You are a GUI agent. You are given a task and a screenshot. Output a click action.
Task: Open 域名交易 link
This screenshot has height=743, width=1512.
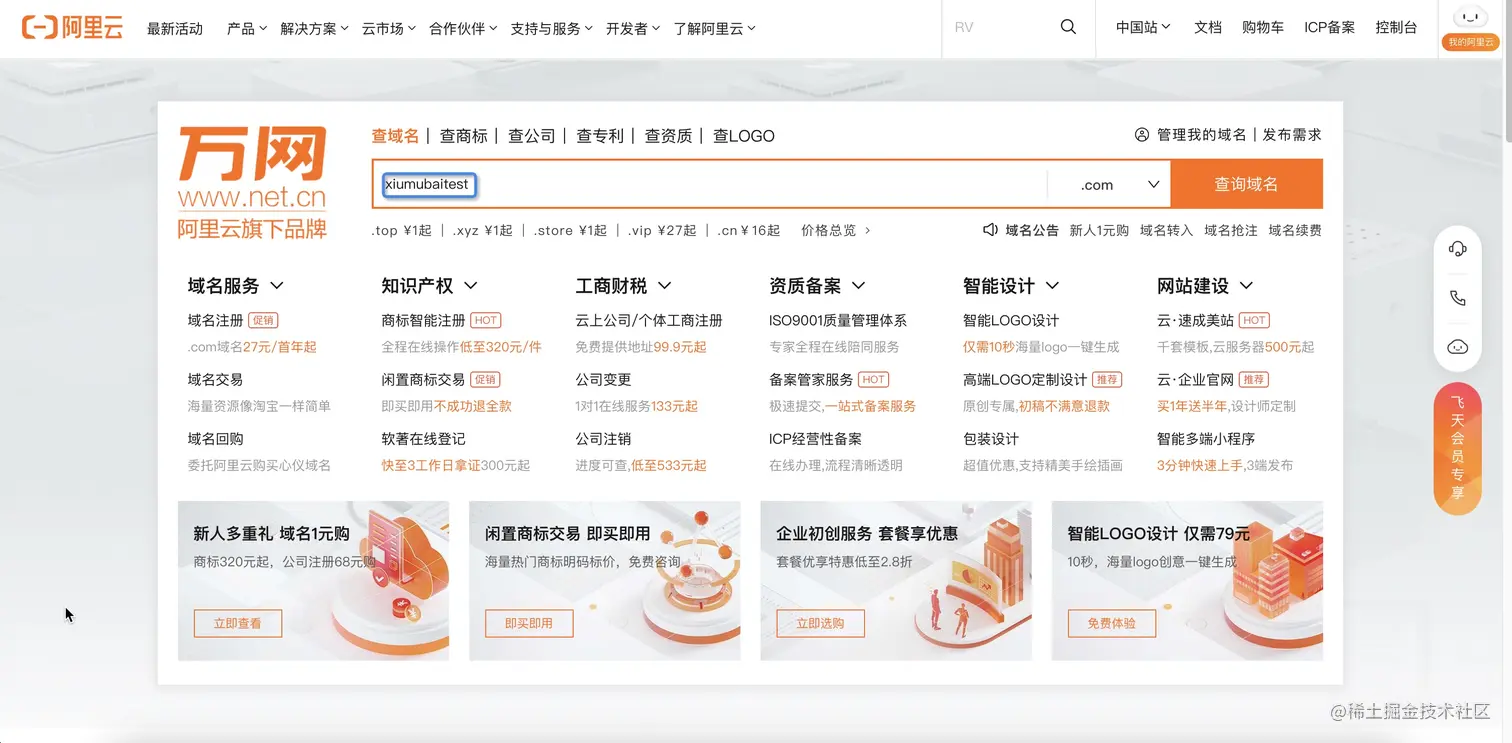pyautogui.click(x=216, y=380)
